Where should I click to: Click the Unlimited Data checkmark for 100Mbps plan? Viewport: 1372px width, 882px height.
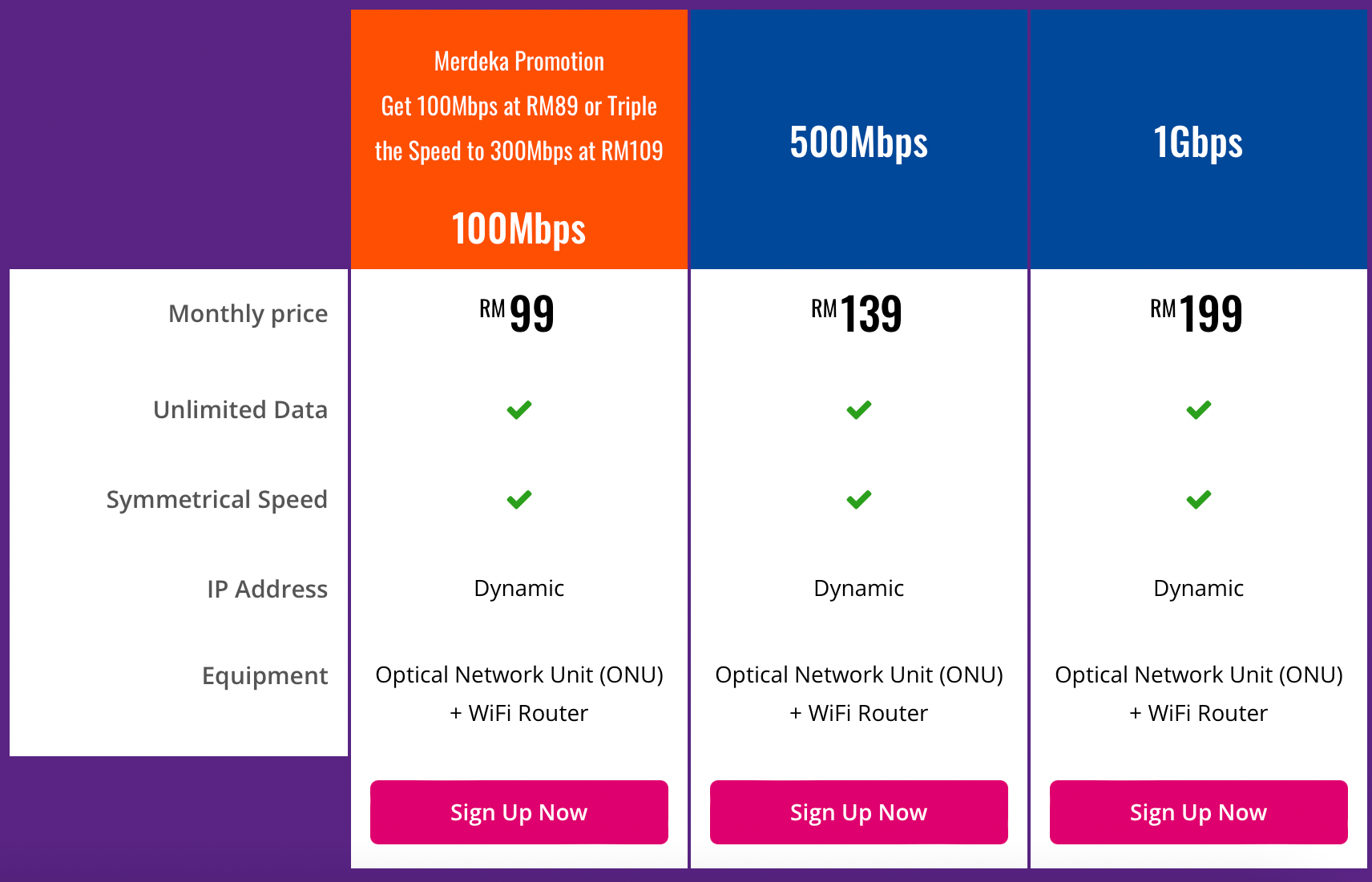pyautogui.click(x=519, y=409)
